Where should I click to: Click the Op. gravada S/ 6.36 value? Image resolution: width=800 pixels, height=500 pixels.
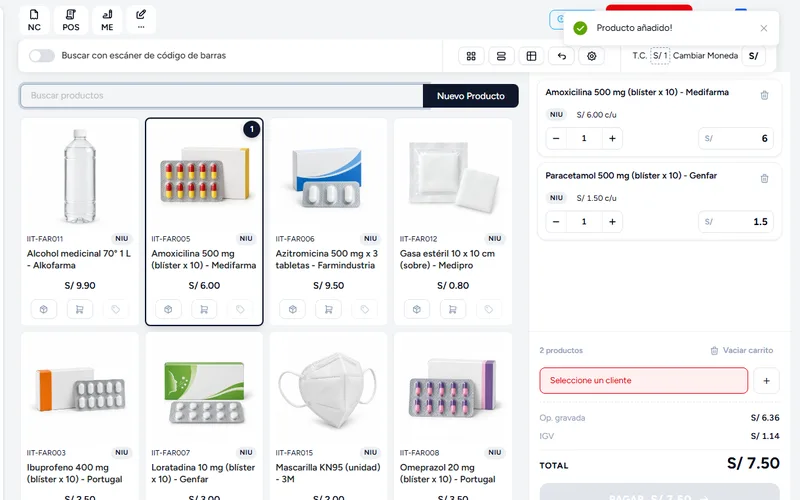click(x=765, y=418)
